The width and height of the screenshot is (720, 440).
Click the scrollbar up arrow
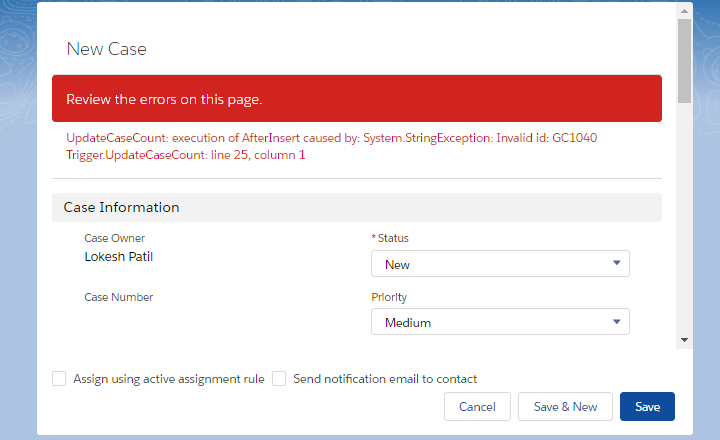click(x=684, y=10)
